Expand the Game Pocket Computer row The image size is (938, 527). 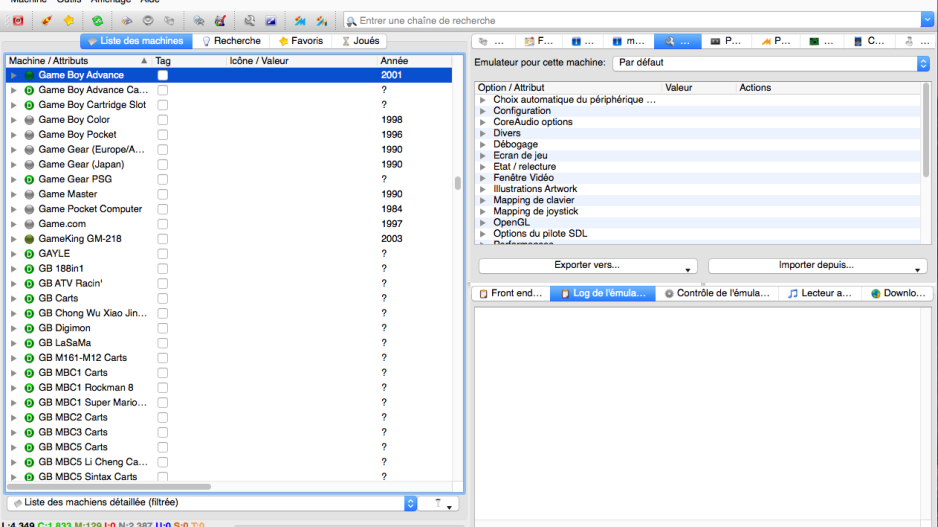[x=13, y=209]
